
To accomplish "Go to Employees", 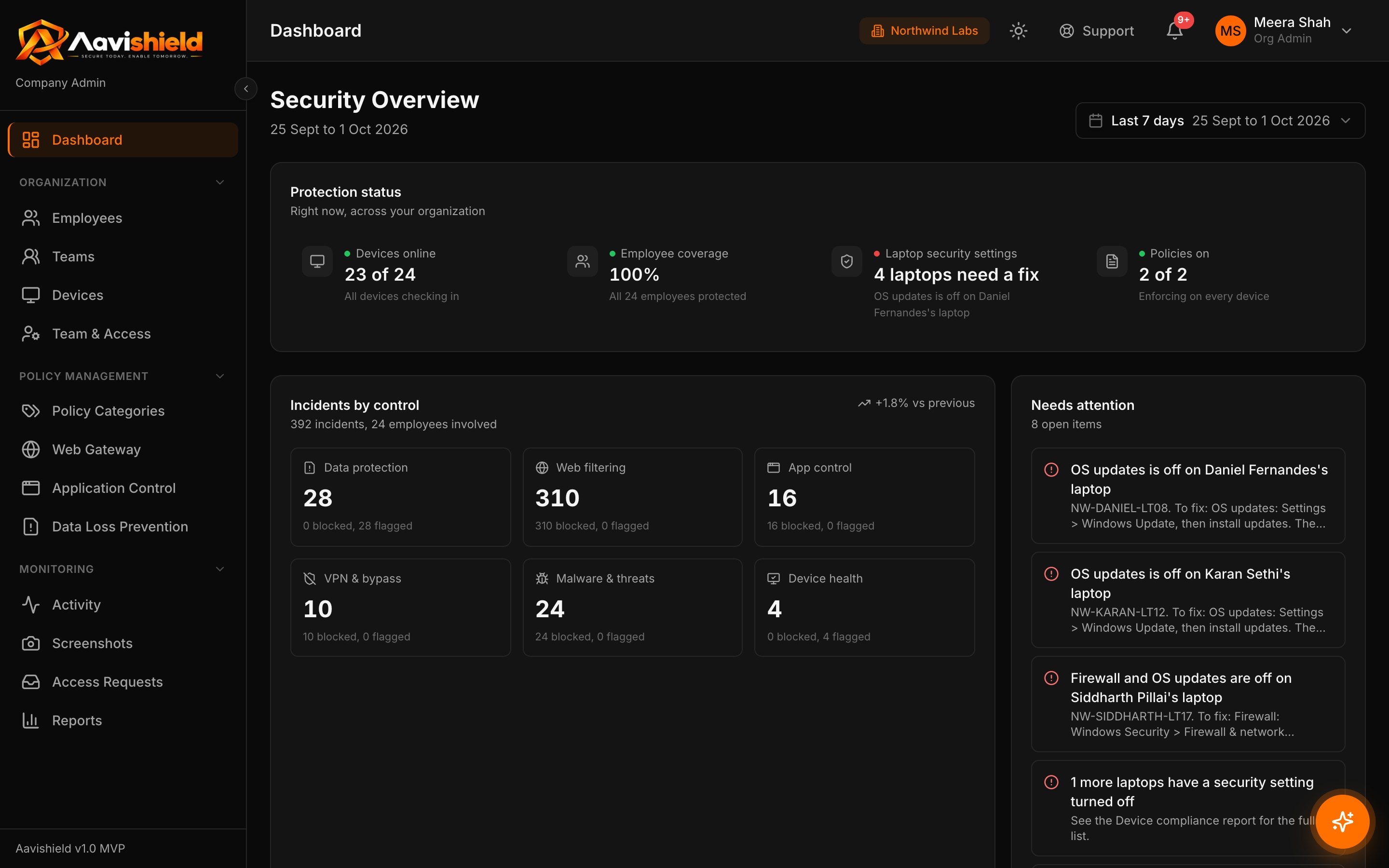I will [123, 218].
